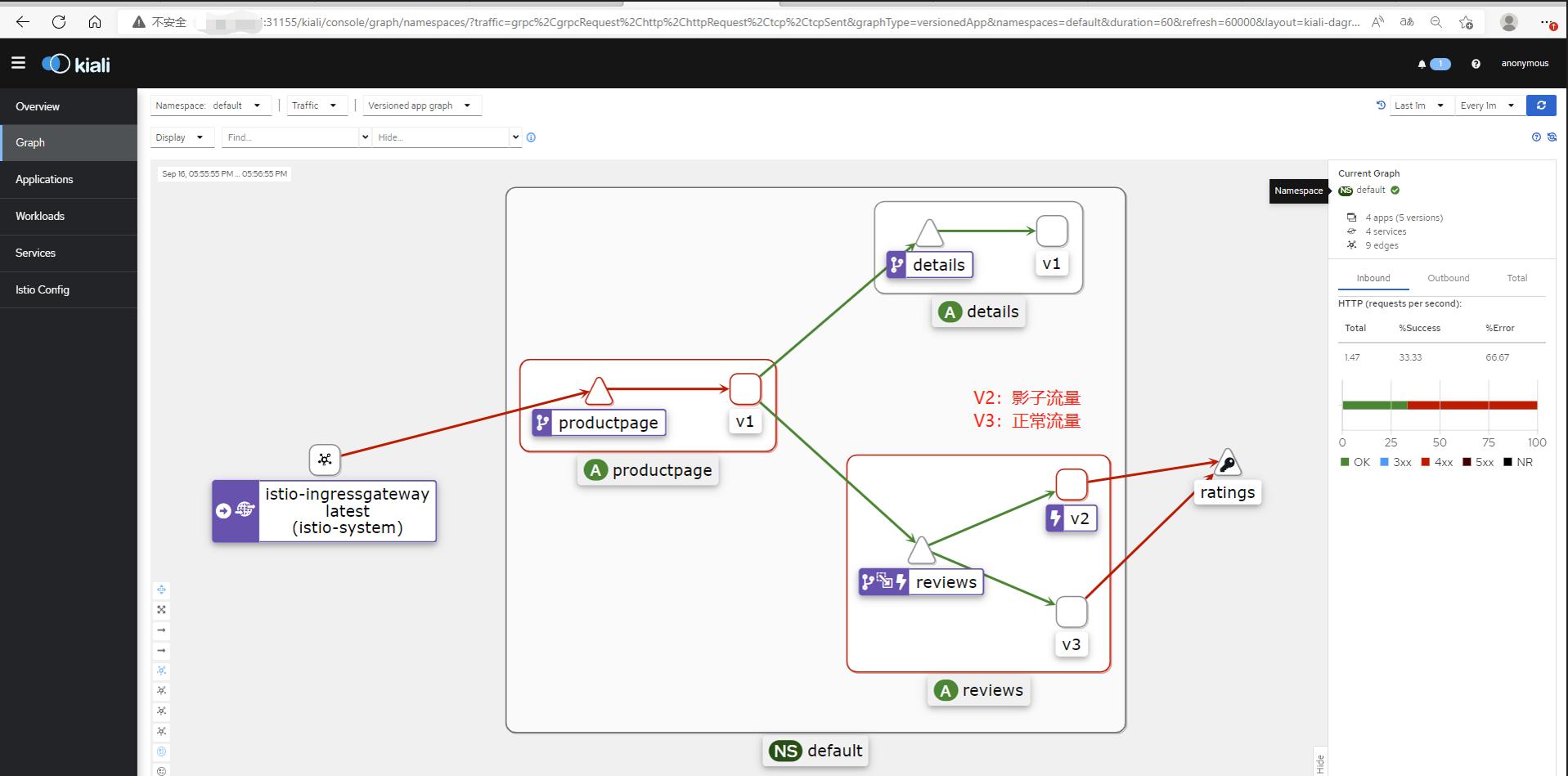Click the blue 3xx legend swatch
Viewport: 1568px width, 776px height.
coord(1384,462)
